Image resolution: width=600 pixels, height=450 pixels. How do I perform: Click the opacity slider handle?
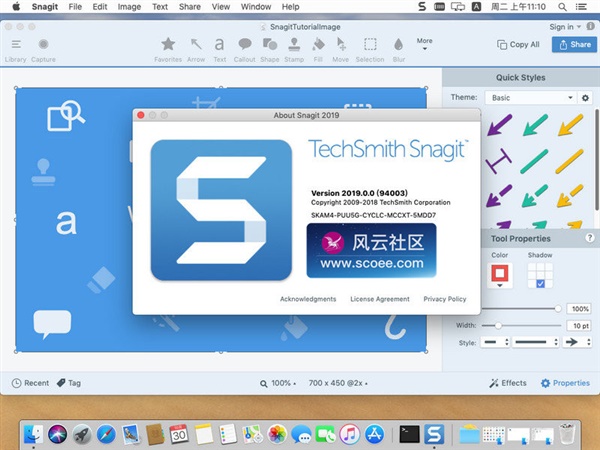point(558,308)
